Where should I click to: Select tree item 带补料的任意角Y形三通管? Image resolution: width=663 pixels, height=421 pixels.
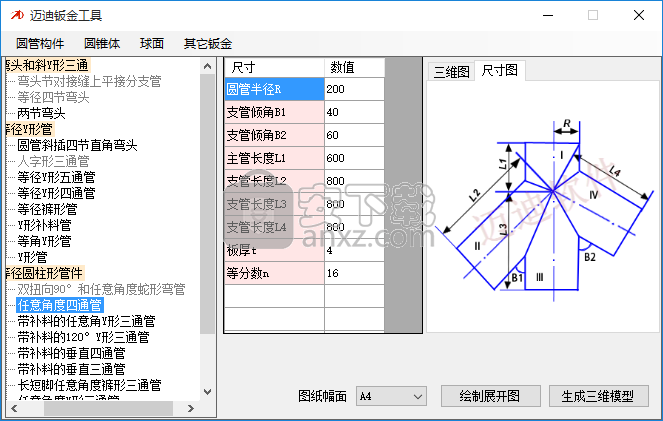pos(86,321)
